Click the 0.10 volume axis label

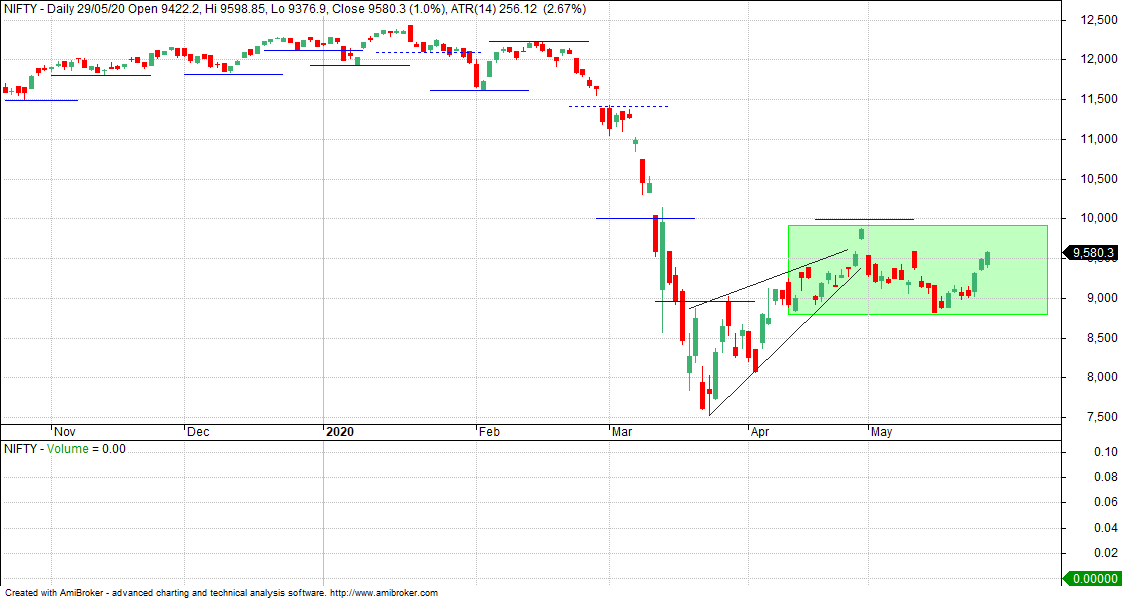click(1106, 452)
